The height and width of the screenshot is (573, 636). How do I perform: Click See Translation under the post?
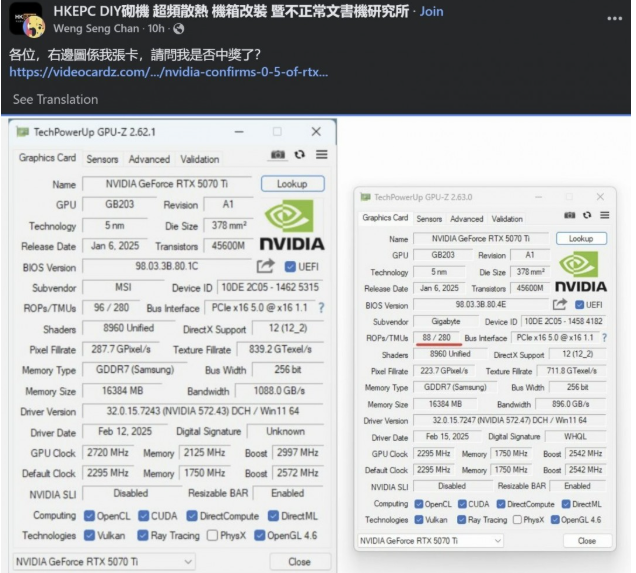tap(56, 99)
